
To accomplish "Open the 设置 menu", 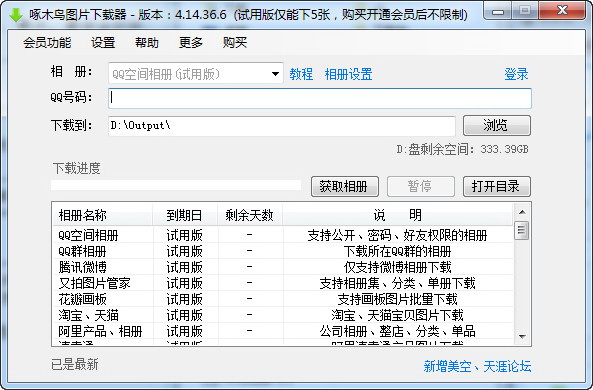I will click(x=103, y=42).
